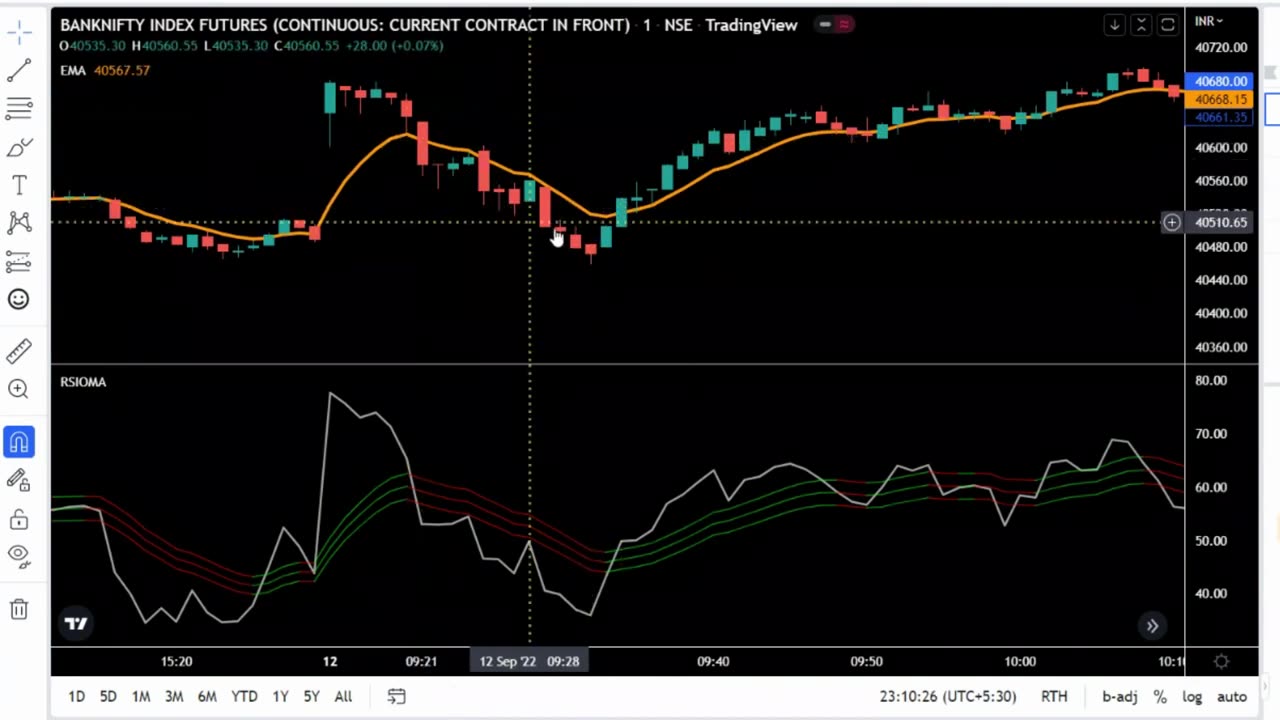Select the text annotation tool
The image size is (1280, 720).
click(x=19, y=185)
